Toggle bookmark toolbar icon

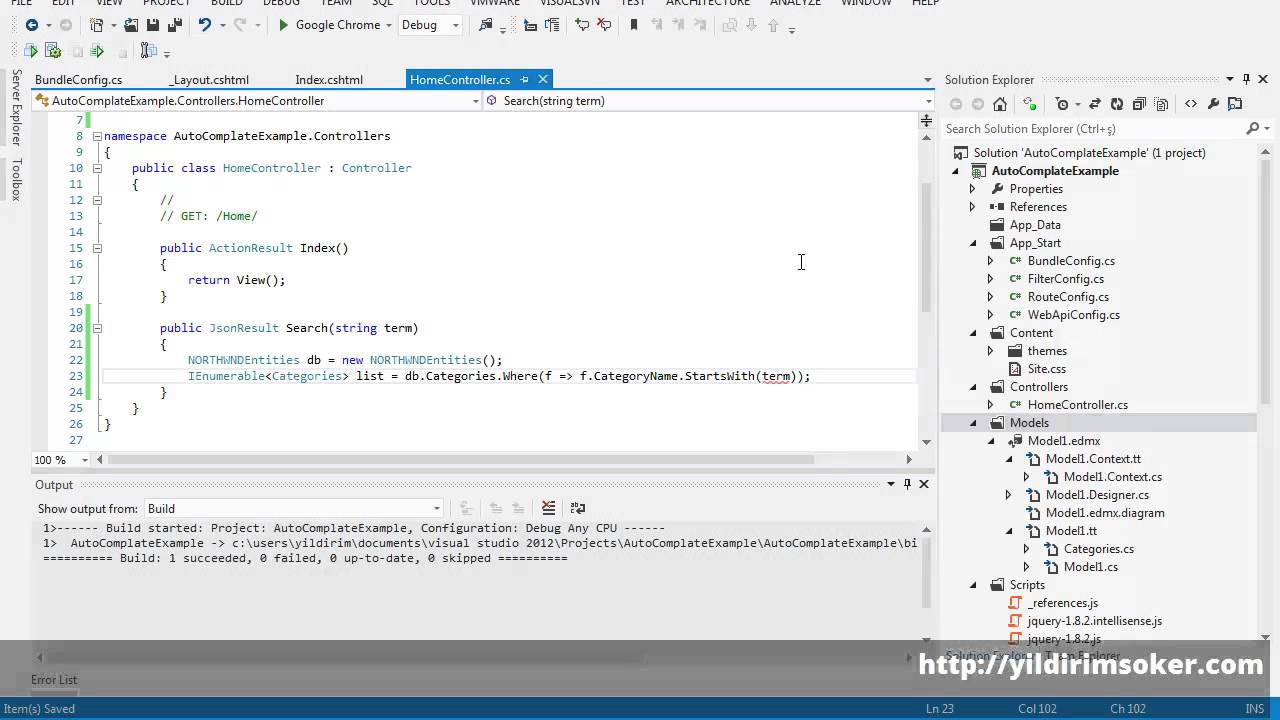click(x=633, y=25)
